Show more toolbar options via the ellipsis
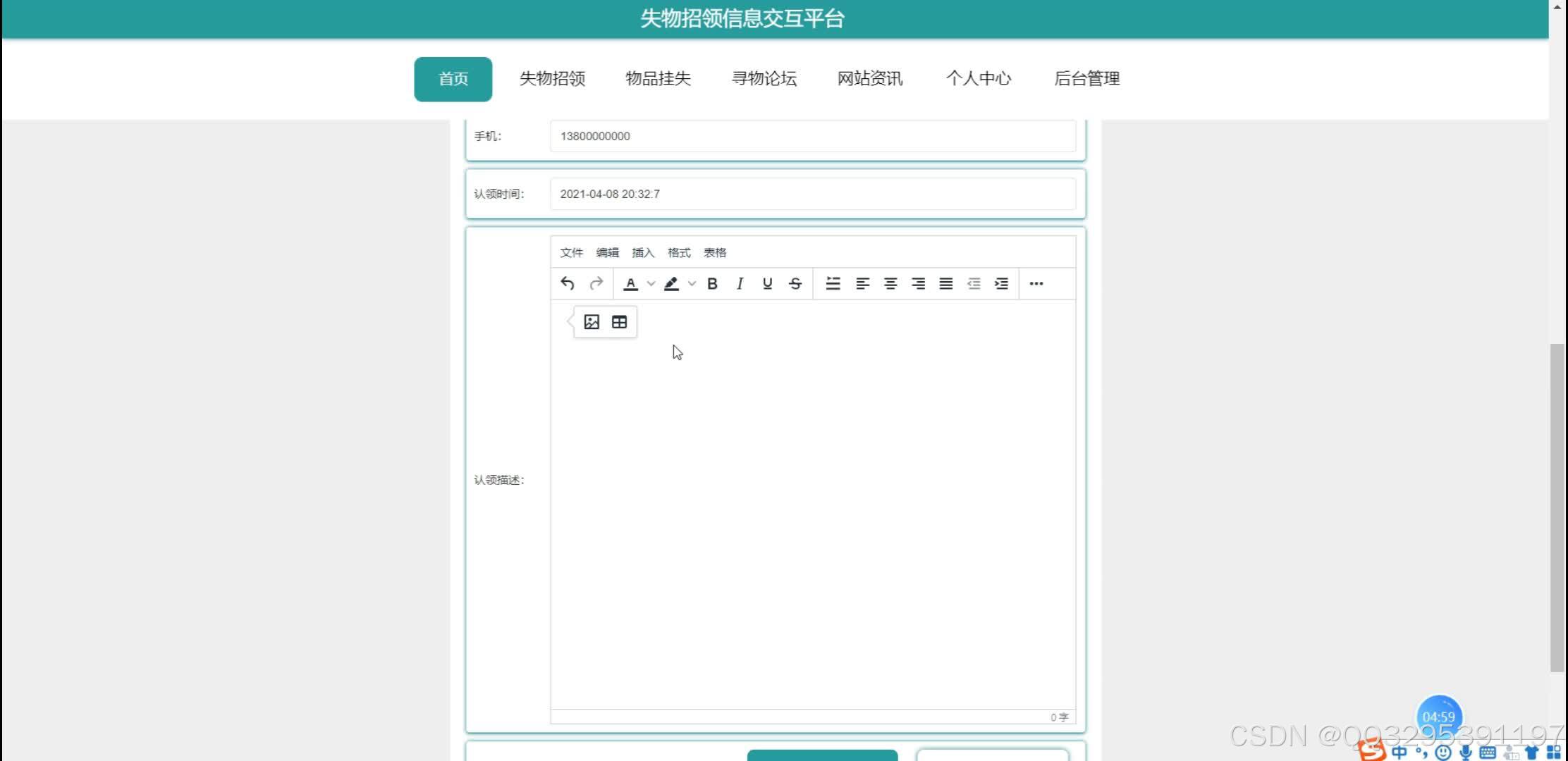 click(1036, 283)
